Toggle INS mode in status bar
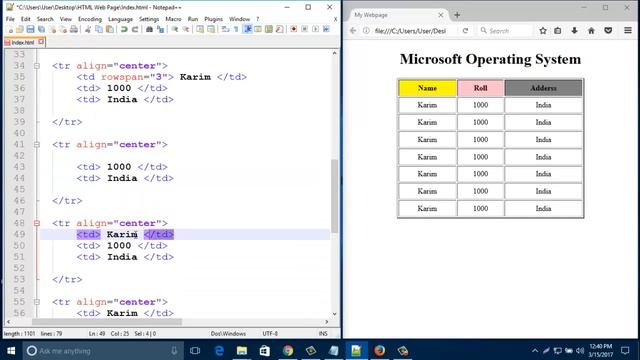The width and height of the screenshot is (640, 360). click(x=323, y=333)
